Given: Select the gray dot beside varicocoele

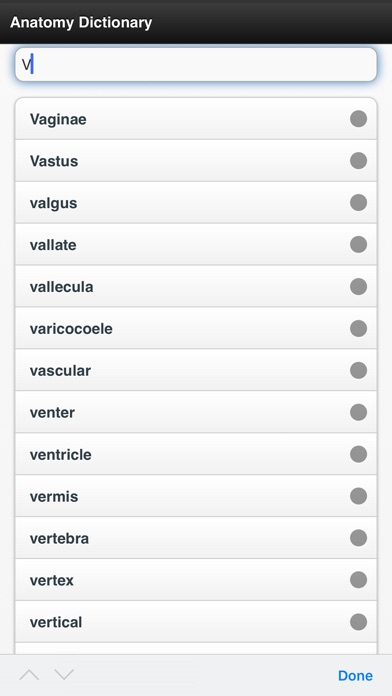Looking at the screenshot, I should pos(358,328).
